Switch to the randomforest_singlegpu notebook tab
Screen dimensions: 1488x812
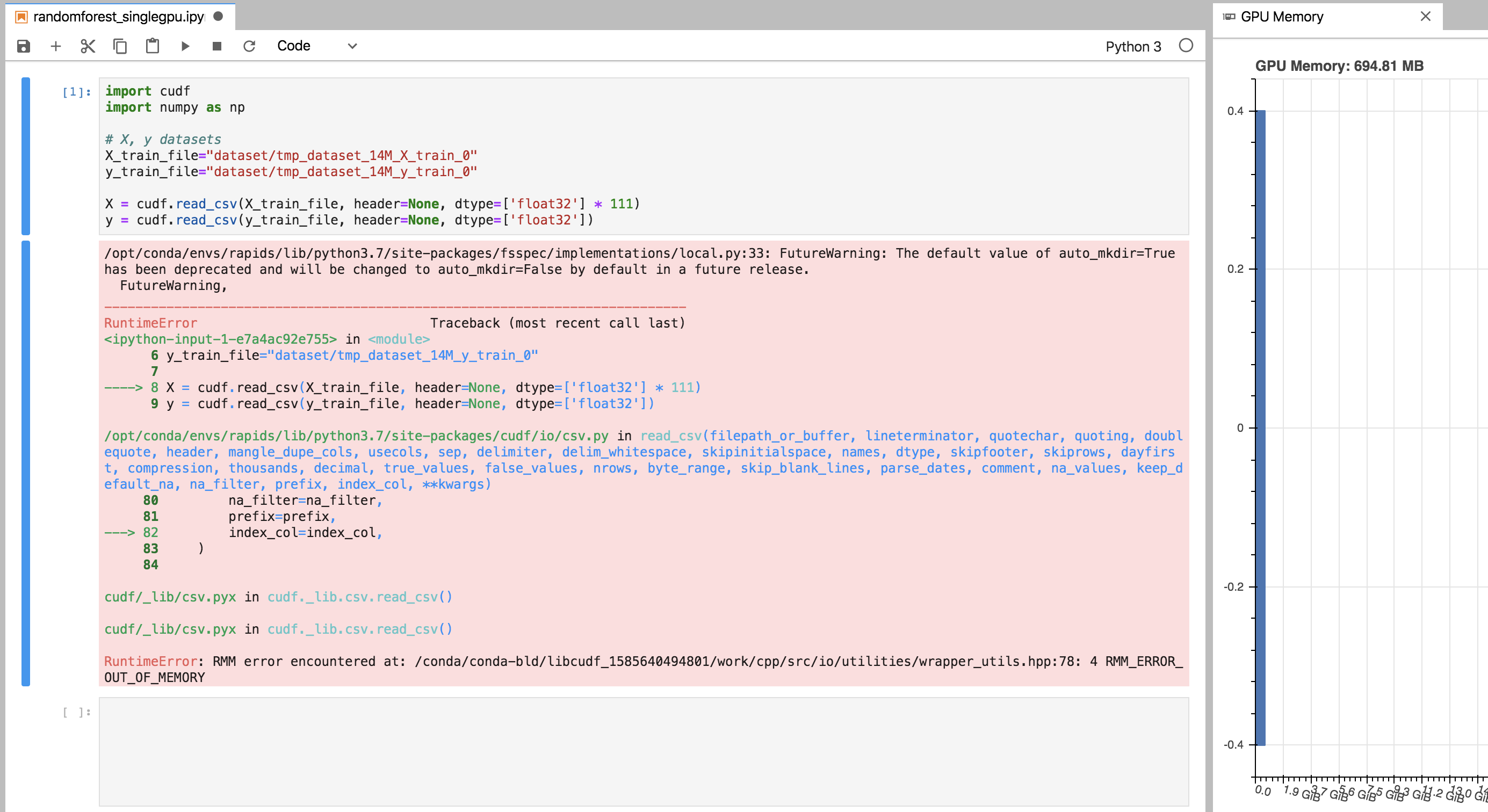(x=110, y=16)
